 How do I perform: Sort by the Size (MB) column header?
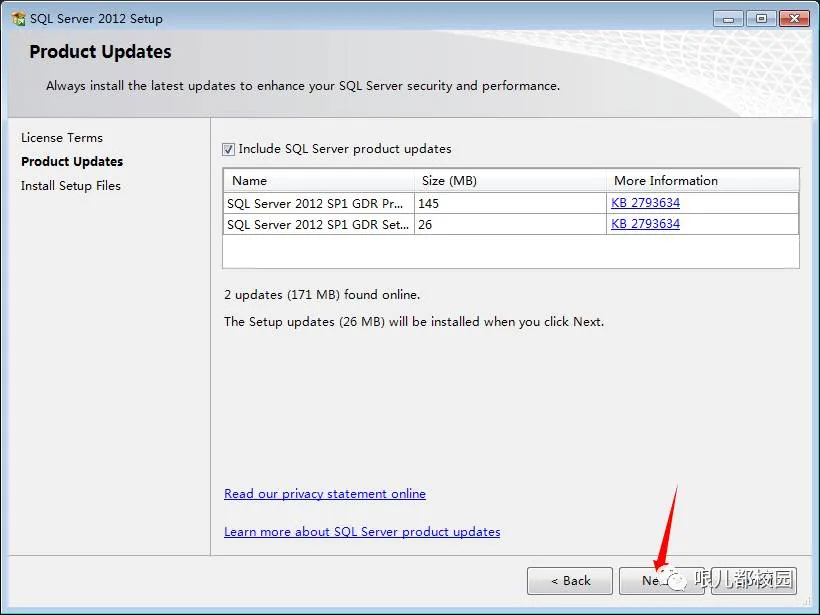point(510,180)
